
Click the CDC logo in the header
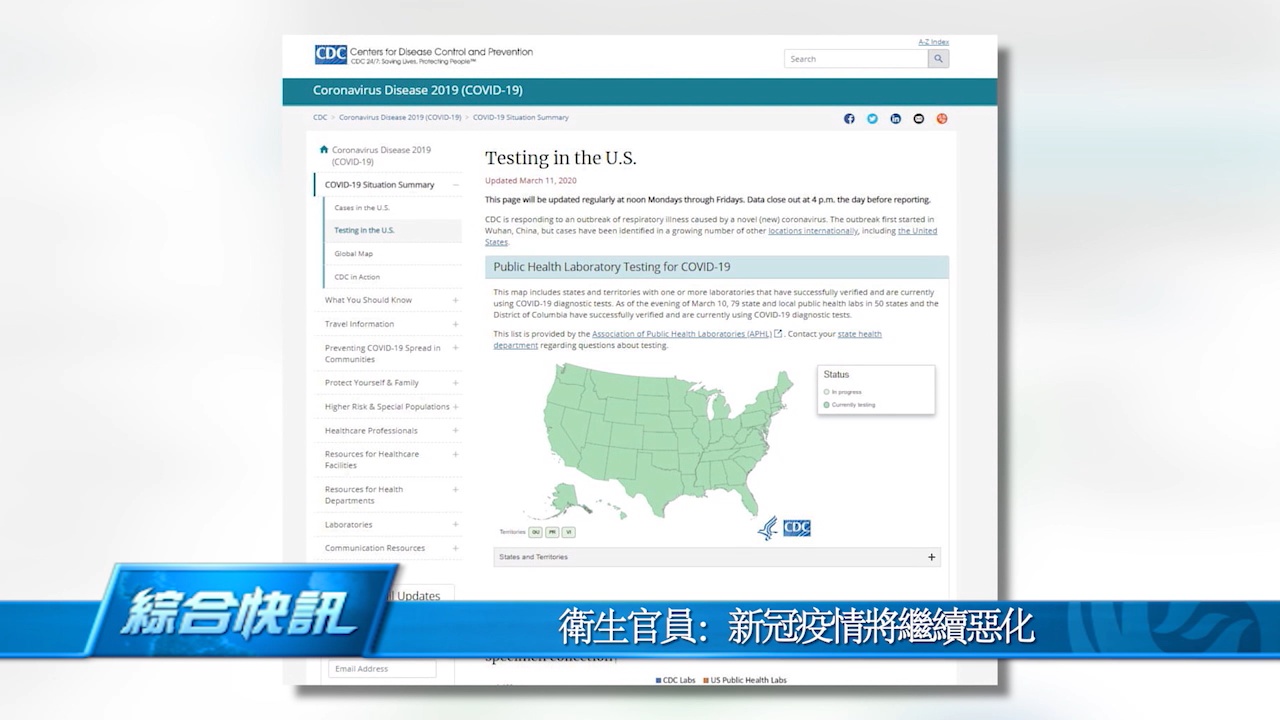click(331, 54)
